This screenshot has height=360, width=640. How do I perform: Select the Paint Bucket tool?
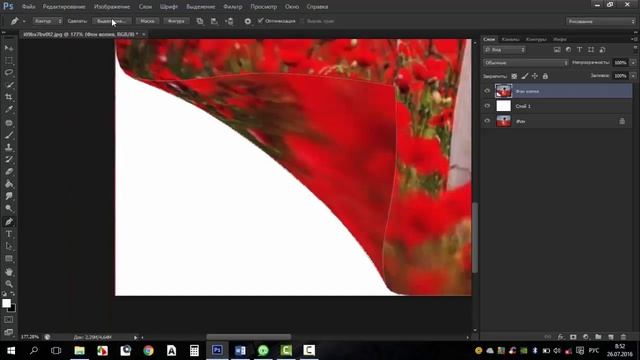9,184
